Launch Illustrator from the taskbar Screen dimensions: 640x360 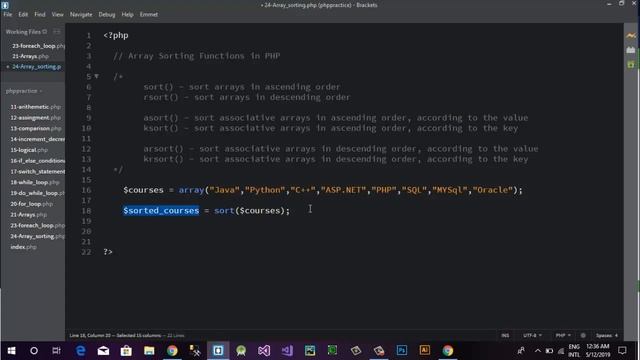pyautogui.click(x=424, y=351)
